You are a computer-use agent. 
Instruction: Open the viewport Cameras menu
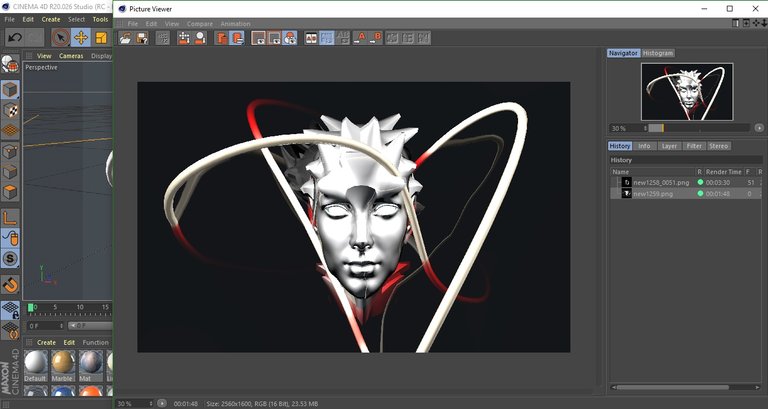point(71,56)
